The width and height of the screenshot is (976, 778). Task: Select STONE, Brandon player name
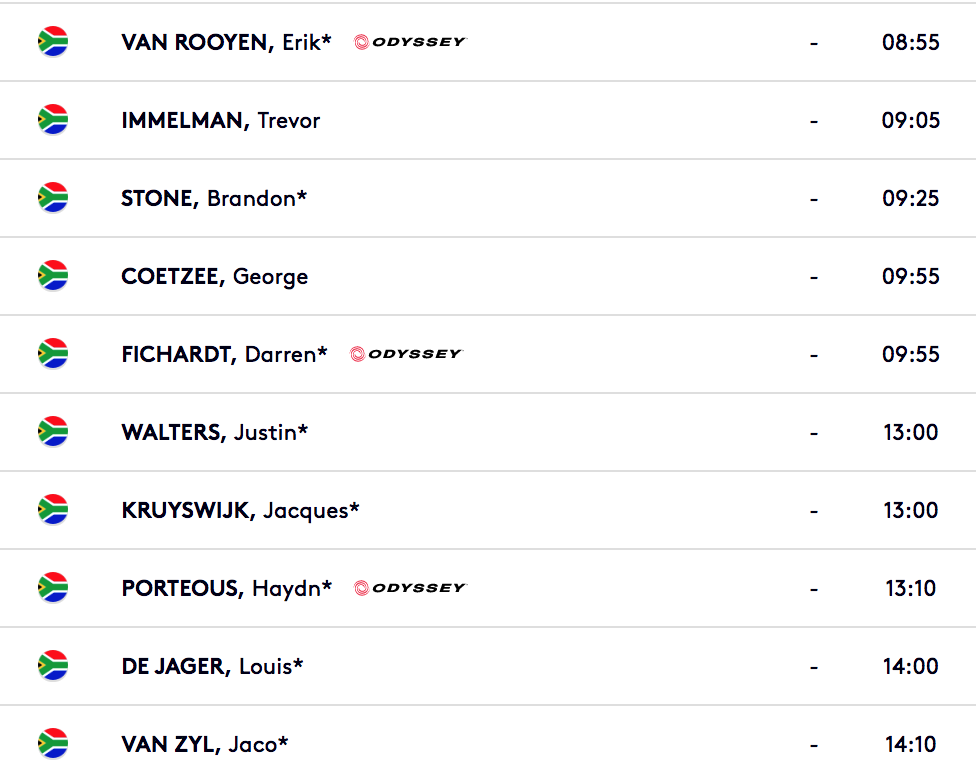(x=214, y=199)
